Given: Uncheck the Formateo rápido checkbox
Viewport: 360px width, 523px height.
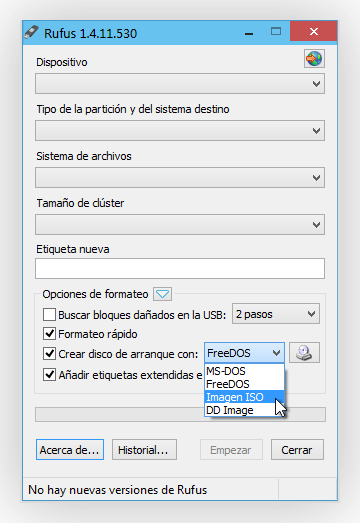Looking at the screenshot, I should tap(49, 334).
